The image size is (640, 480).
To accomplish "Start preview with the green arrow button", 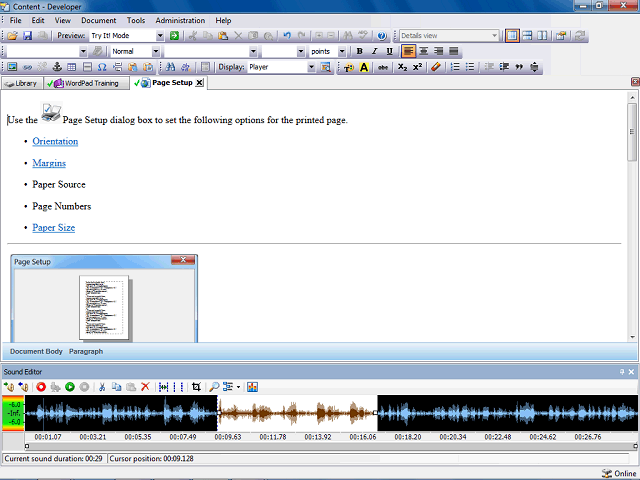I will click(174, 36).
